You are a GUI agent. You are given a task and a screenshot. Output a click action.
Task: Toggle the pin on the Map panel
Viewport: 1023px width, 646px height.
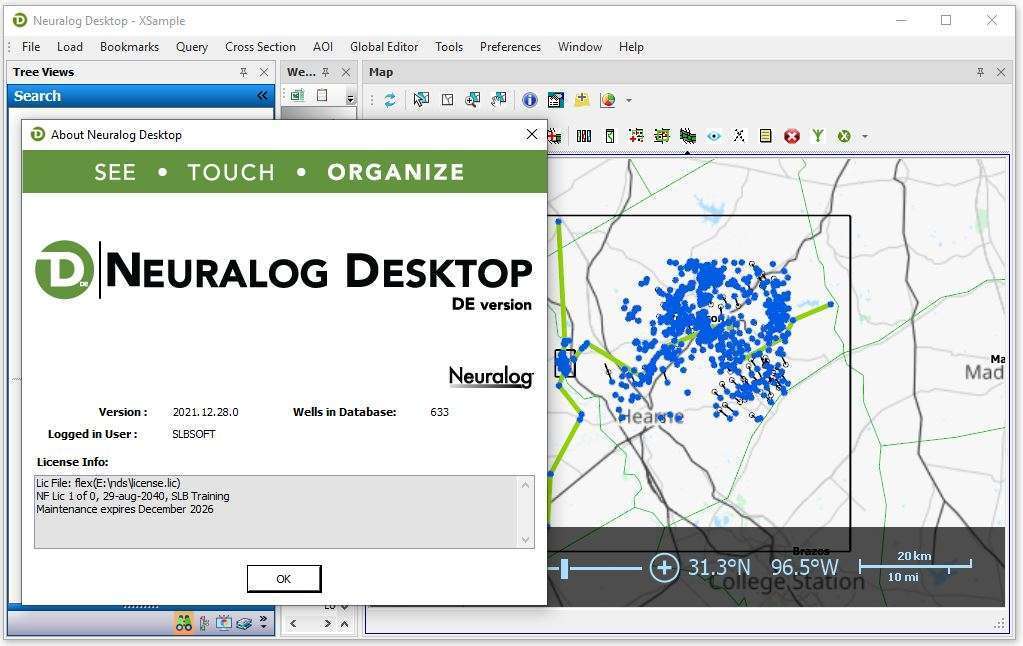point(982,72)
